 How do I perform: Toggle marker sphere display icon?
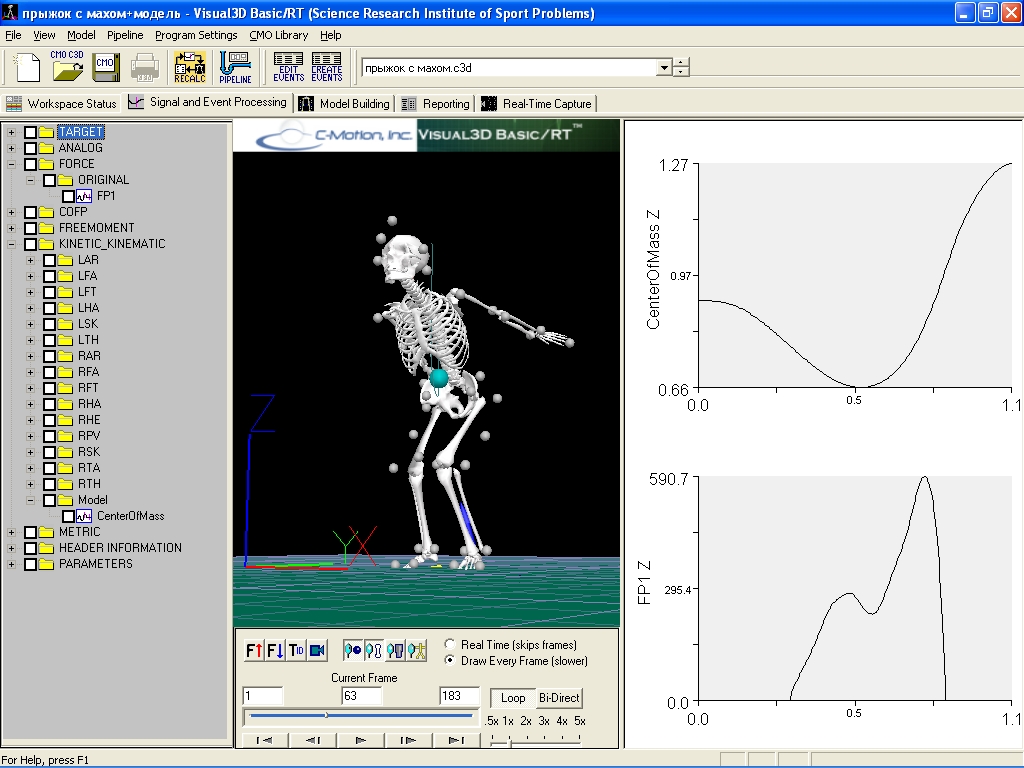click(353, 650)
